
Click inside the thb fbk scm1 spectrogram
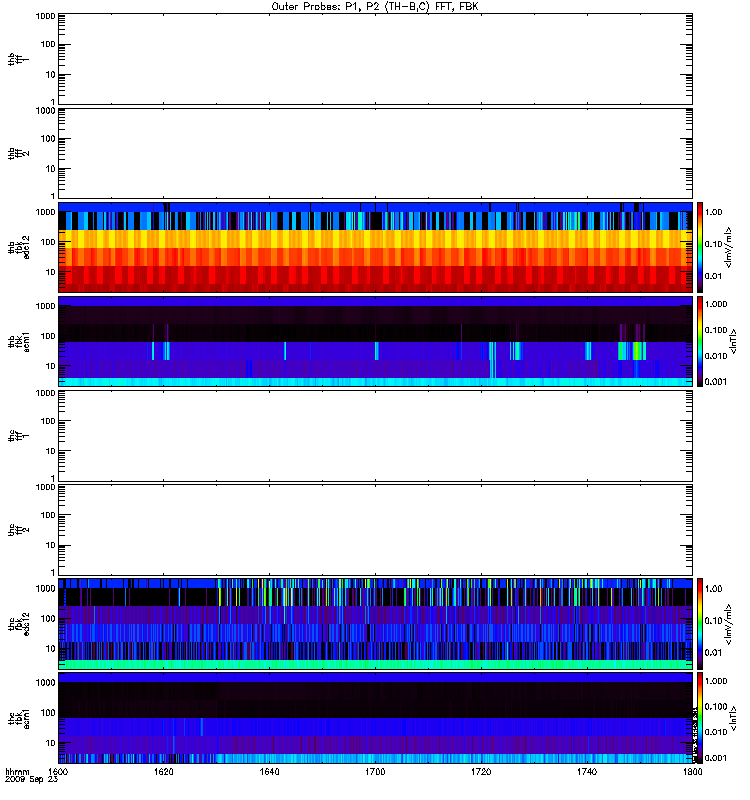click(x=375, y=341)
